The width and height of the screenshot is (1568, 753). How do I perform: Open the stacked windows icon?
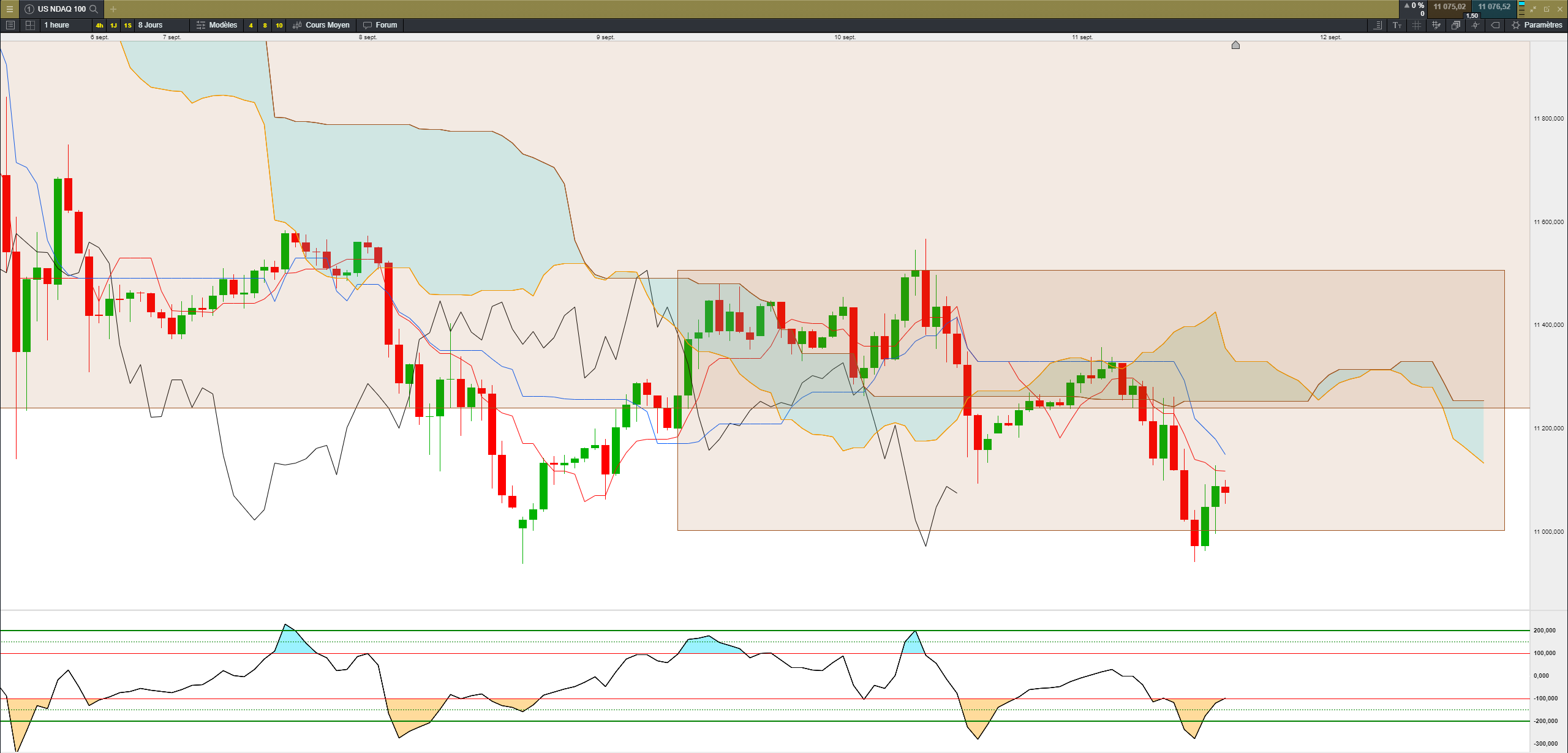click(1456, 25)
